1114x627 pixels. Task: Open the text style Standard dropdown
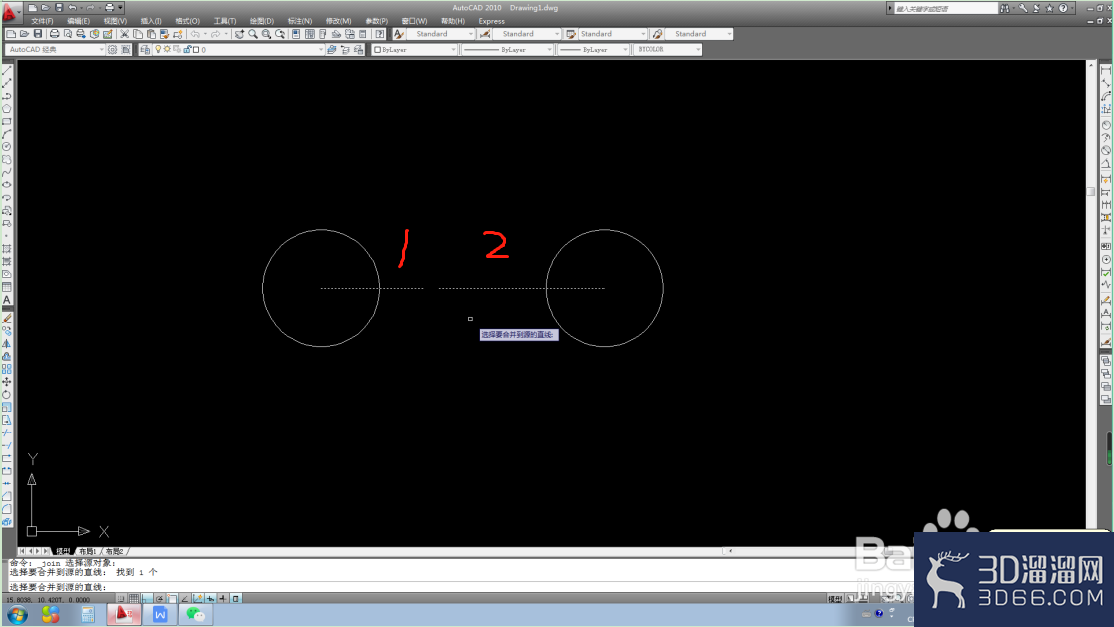440,34
